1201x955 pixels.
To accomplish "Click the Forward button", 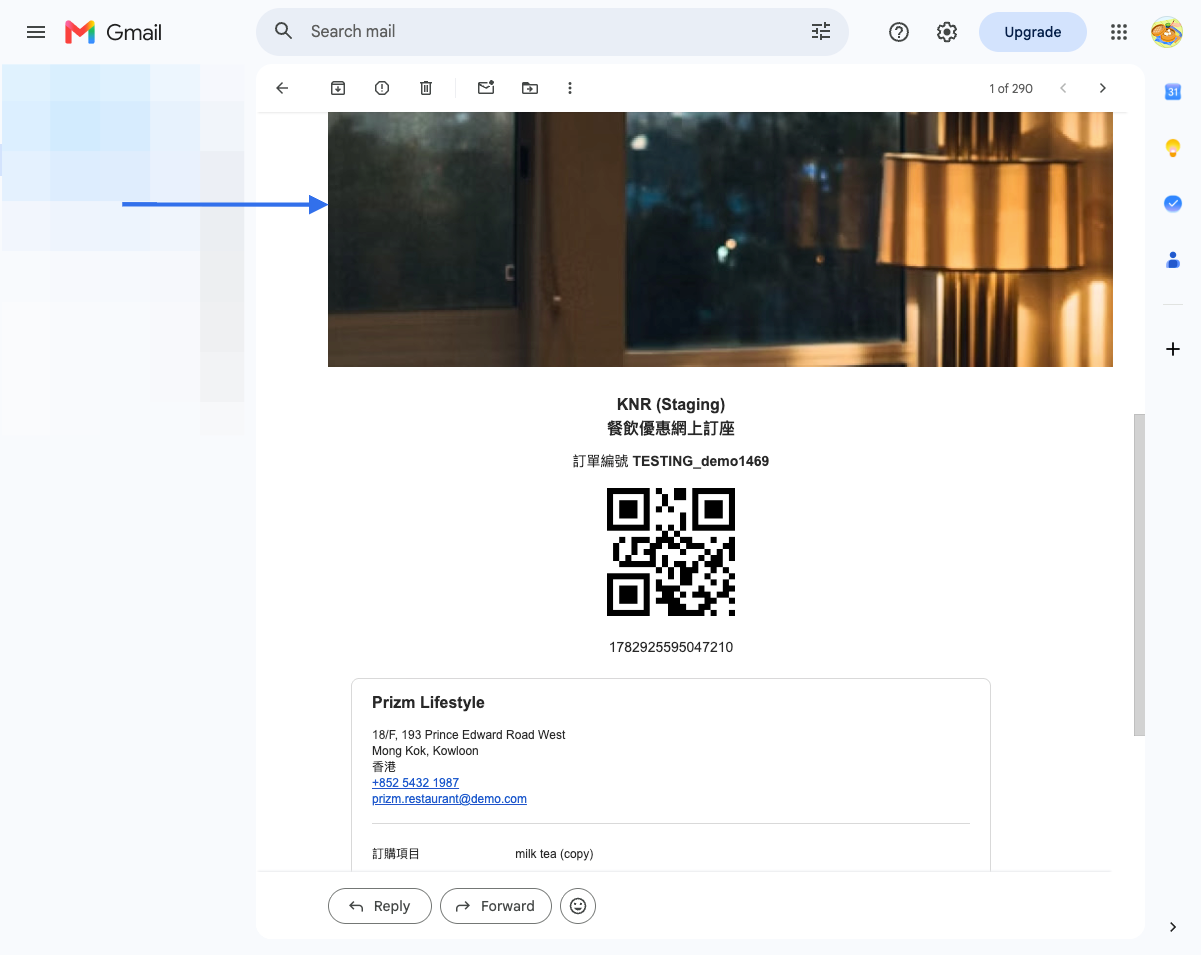I will 496,906.
